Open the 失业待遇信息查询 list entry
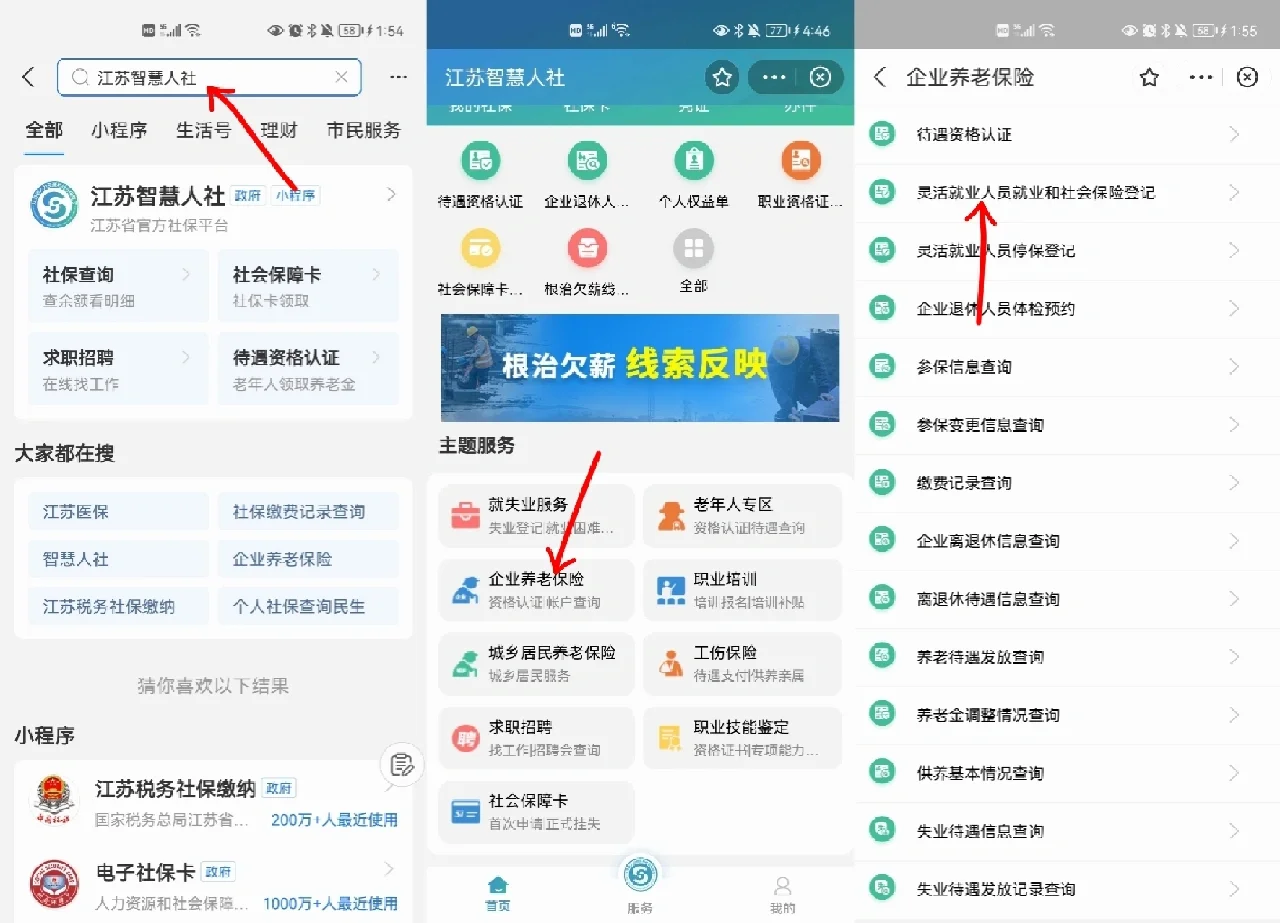The width and height of the screenshot is (1280, 923). (x=1067, y=831)
